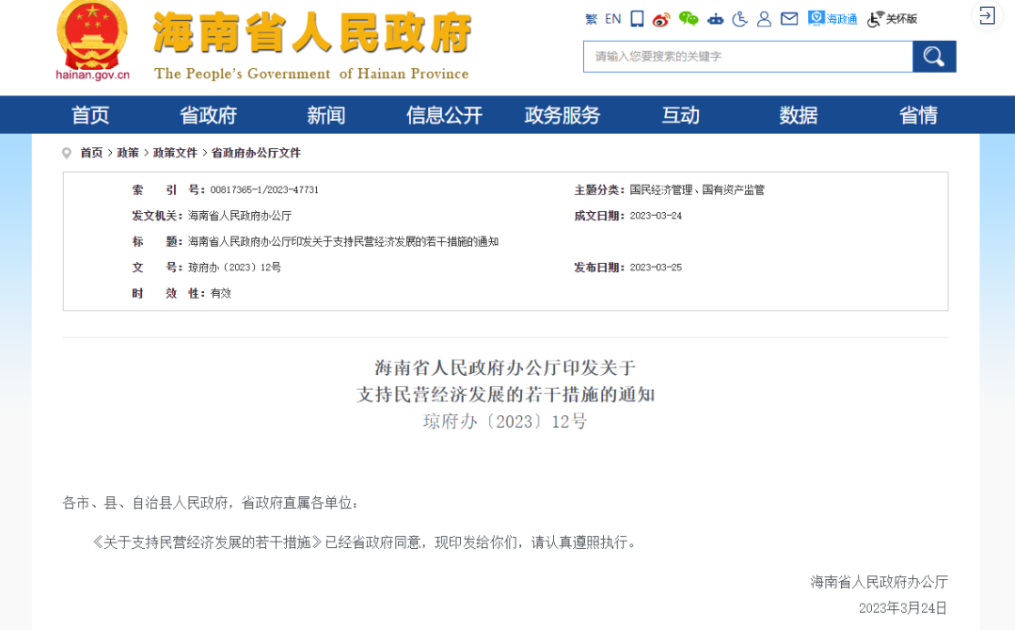1015x633 pixels.
Task: Click the magnifier search button
Action: coord(934,57)
